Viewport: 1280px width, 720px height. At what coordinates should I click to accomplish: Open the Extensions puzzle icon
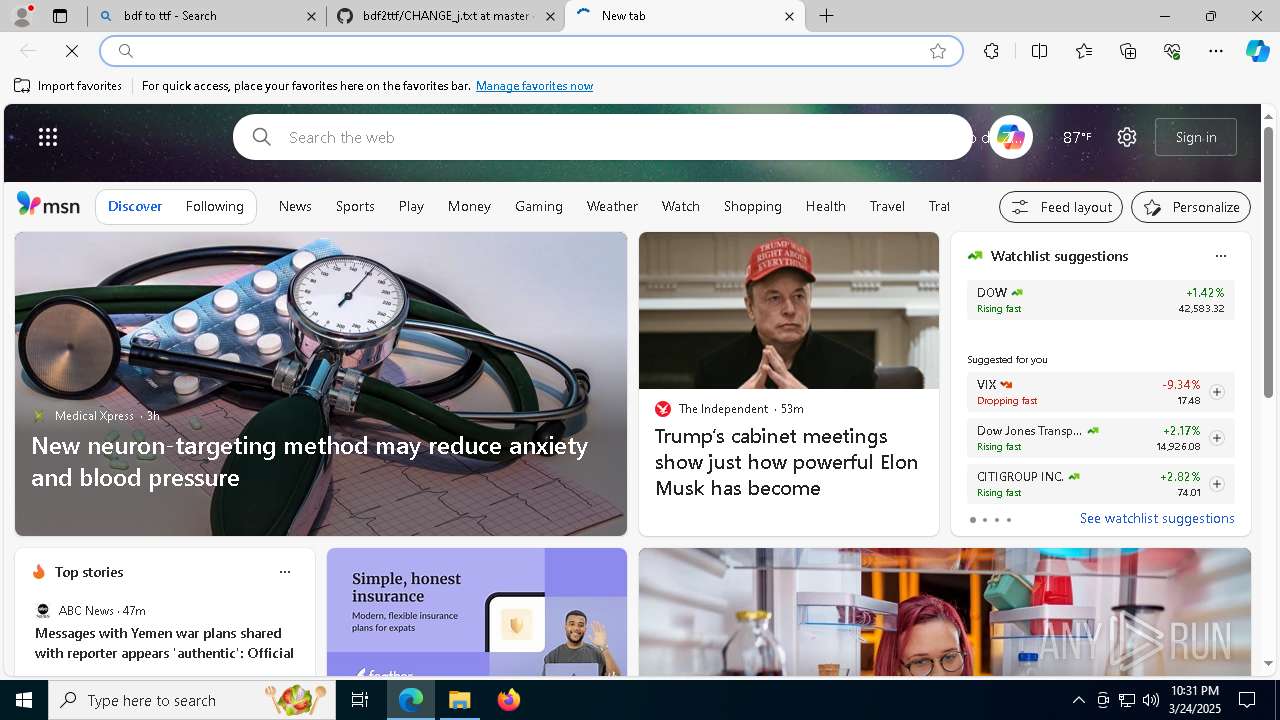coord(991,51)
